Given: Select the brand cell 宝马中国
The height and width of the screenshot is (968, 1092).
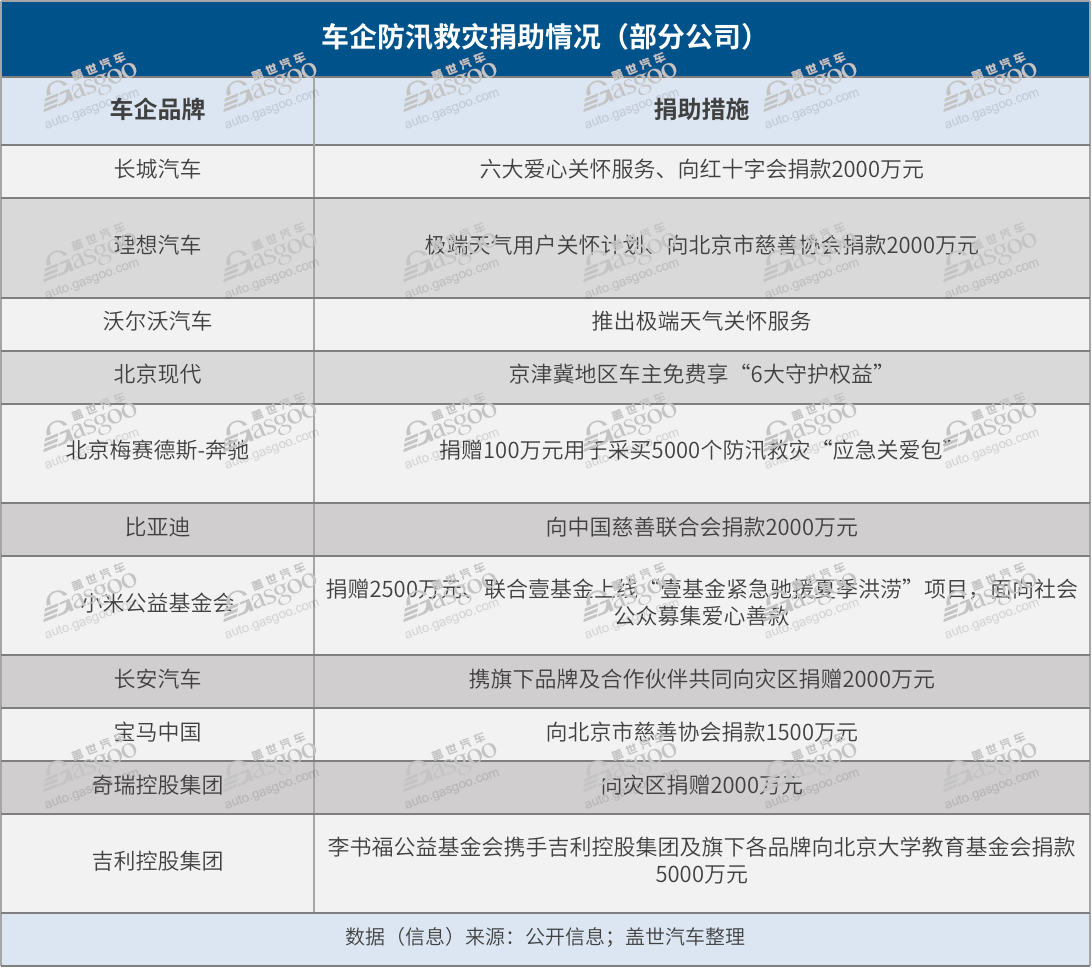Looking at the screenshot, I should [157, 733].
